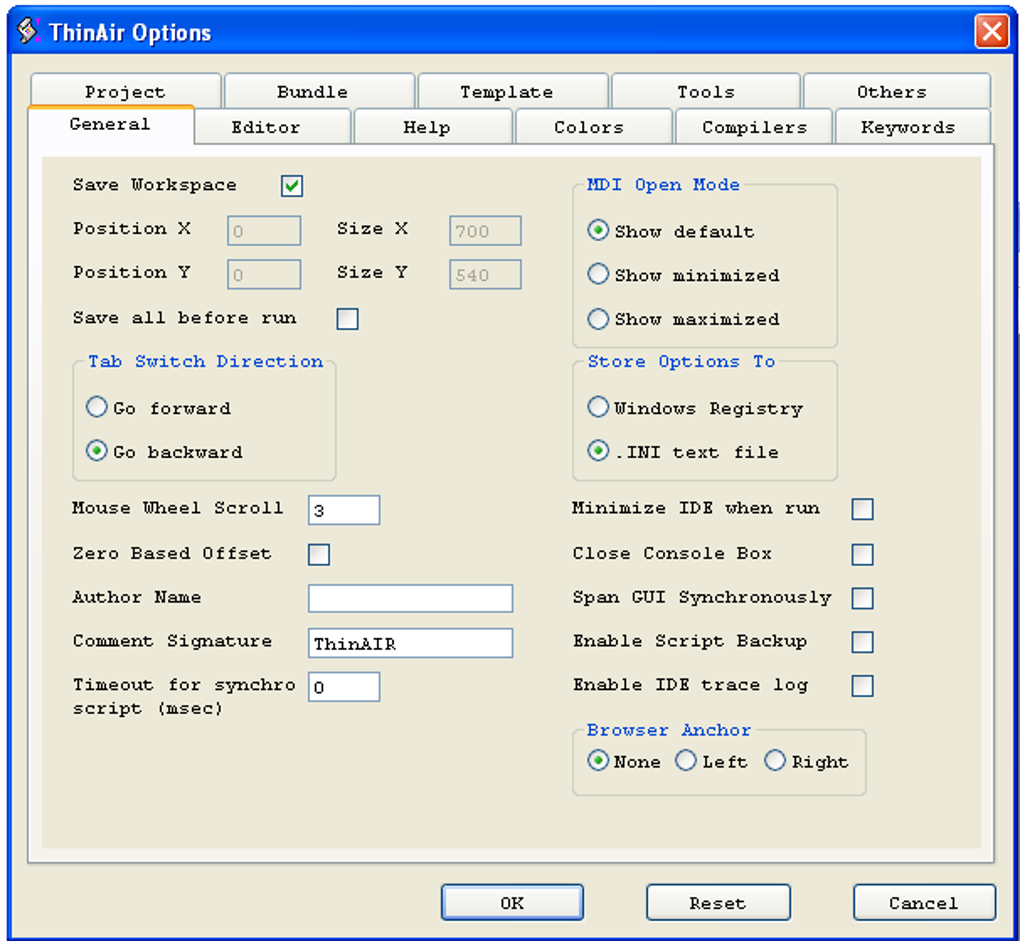The width and height of the screenshot is (1020, 941).
Task: Set Browser Anchor to Right
Action: [775, 760]
